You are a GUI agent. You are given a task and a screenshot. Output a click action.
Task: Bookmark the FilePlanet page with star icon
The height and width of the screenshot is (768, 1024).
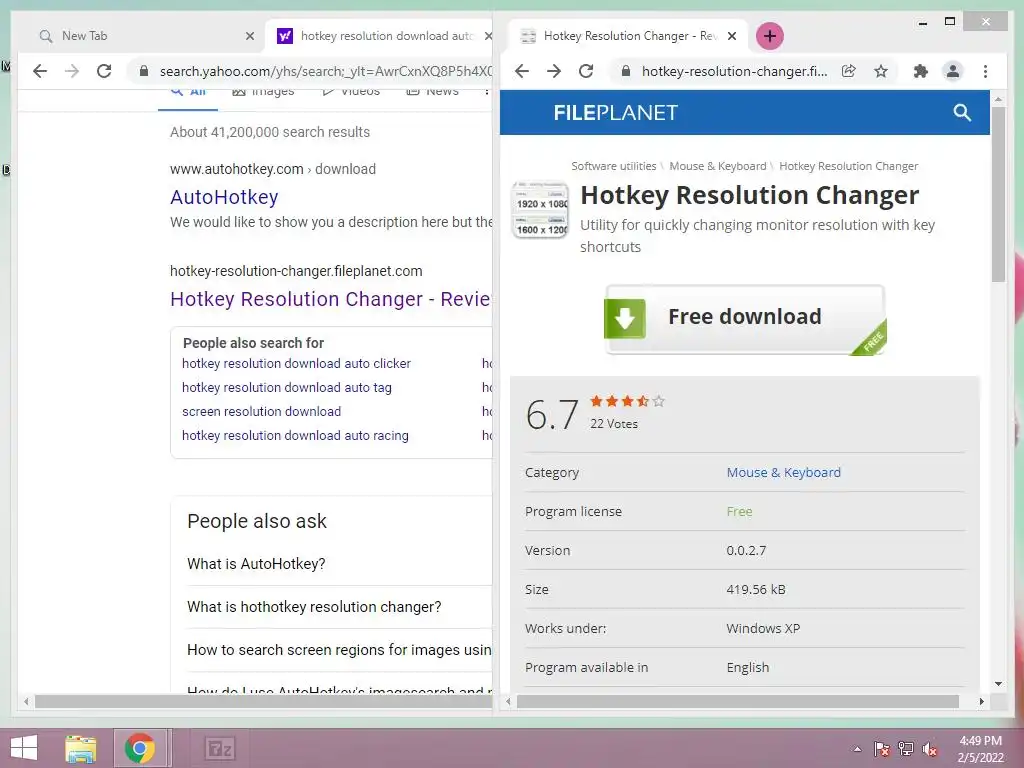[x=881, y=71]
